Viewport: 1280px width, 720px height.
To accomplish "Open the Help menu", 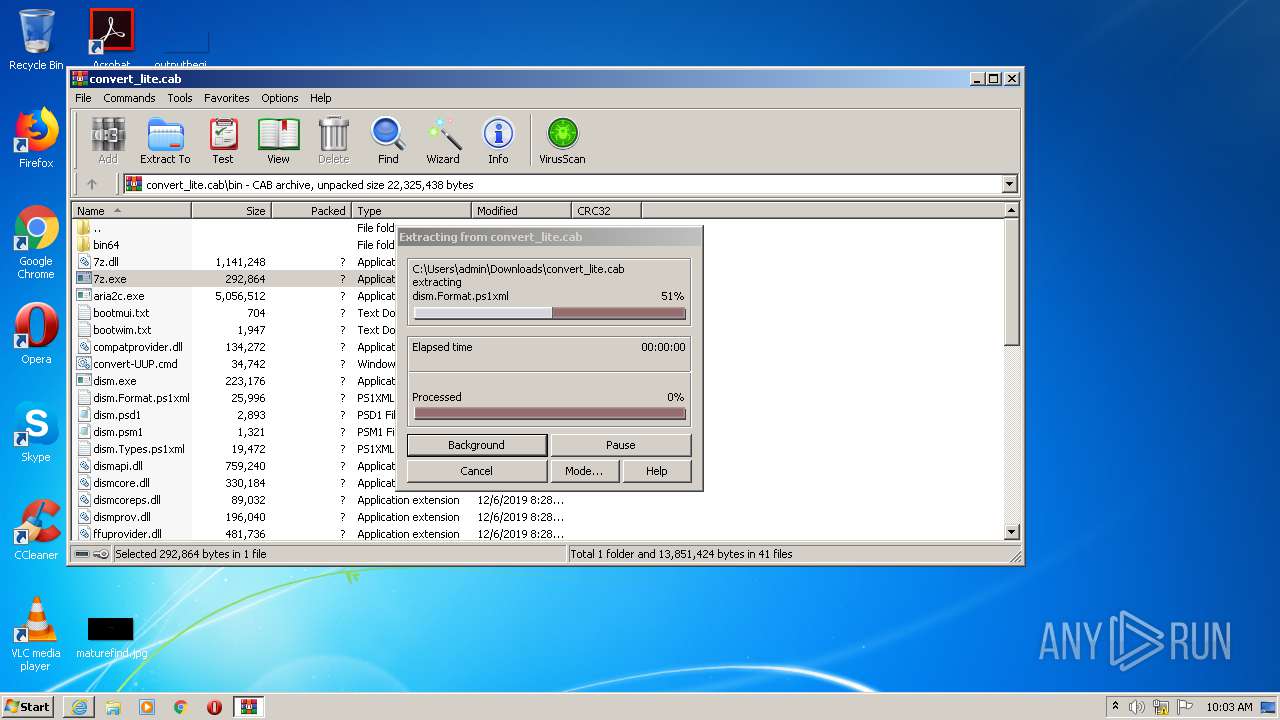I will click(320, 98).
